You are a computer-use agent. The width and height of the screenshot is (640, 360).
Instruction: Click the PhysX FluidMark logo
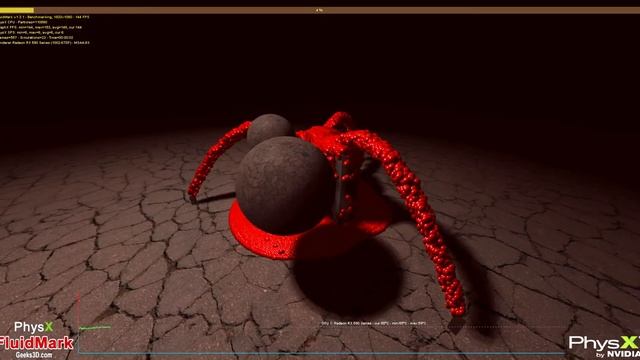tap(36, 339)
